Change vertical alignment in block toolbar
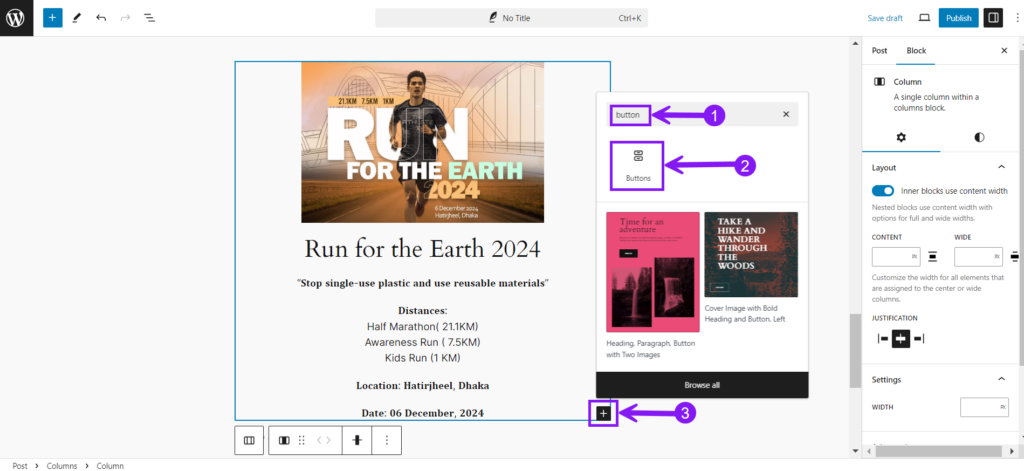This screenshot has width=1024, height=471. (357, 440)
